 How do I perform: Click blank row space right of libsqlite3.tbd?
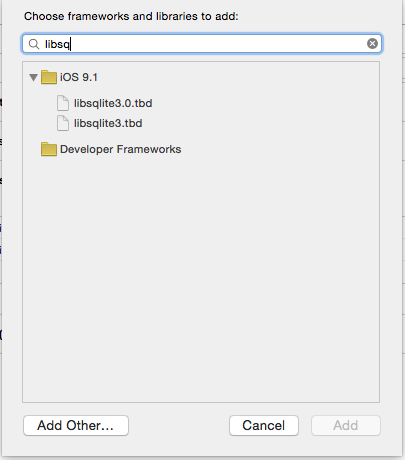pos(260,123)
